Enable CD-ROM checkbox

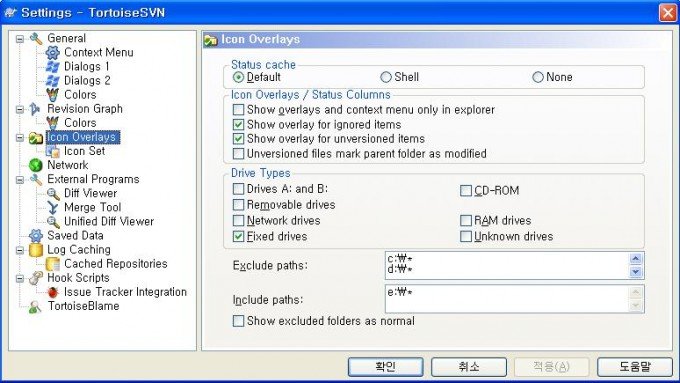click(466, 190)
